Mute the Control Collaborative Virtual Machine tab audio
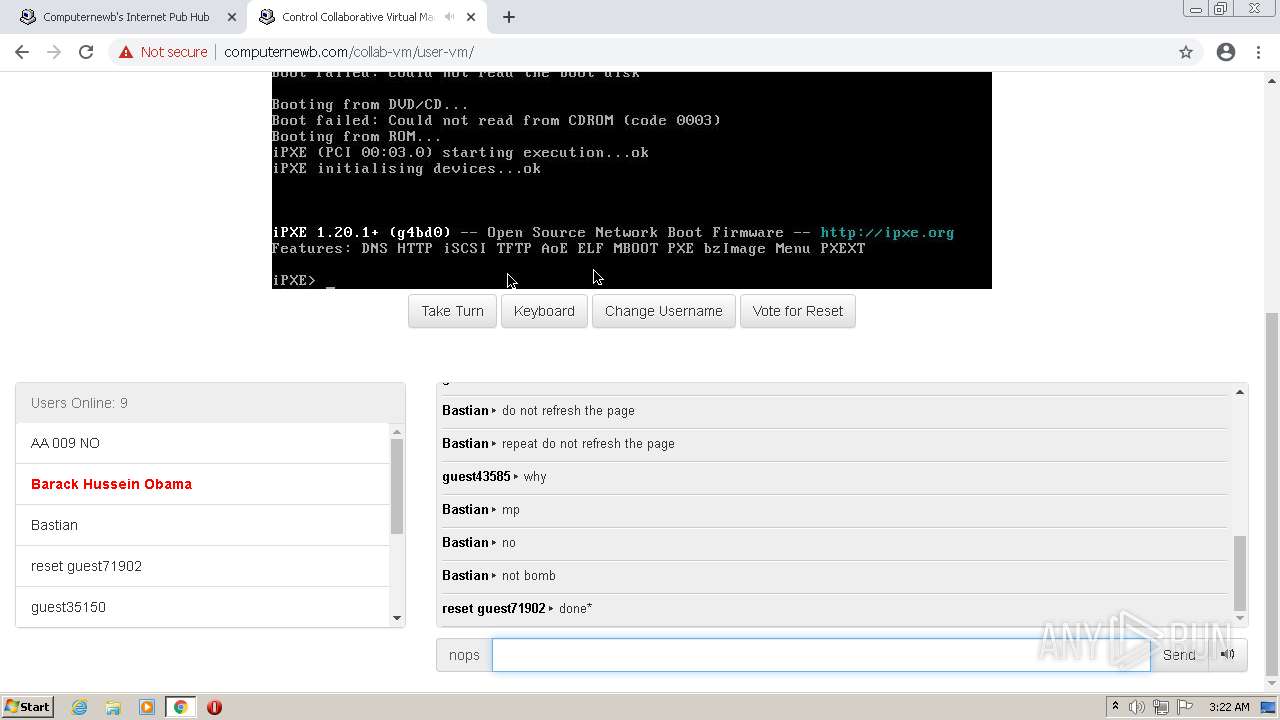This screenshot has height=720, width=1280. coord(449,17)
